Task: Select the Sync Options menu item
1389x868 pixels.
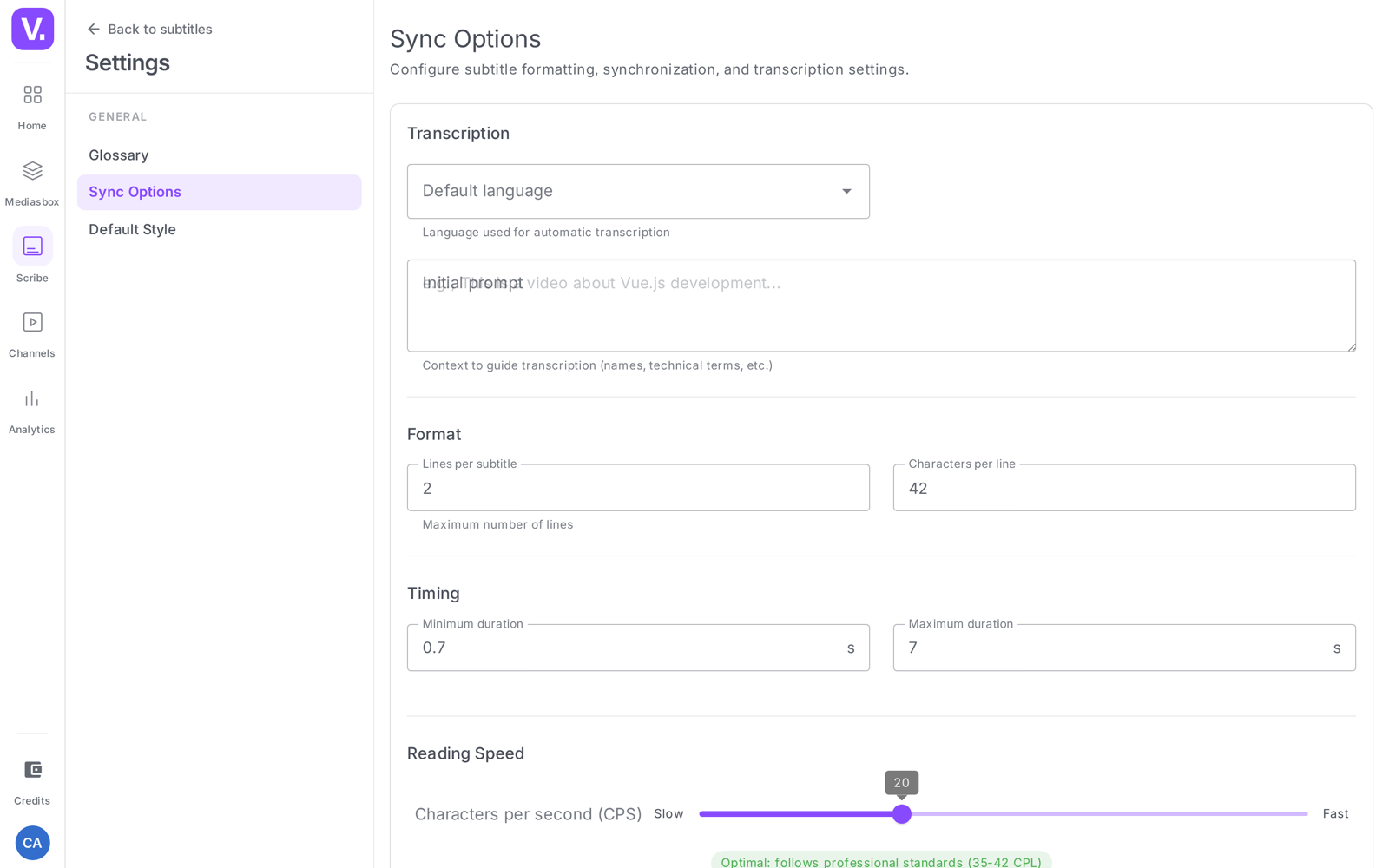Action: click(220, 192)
